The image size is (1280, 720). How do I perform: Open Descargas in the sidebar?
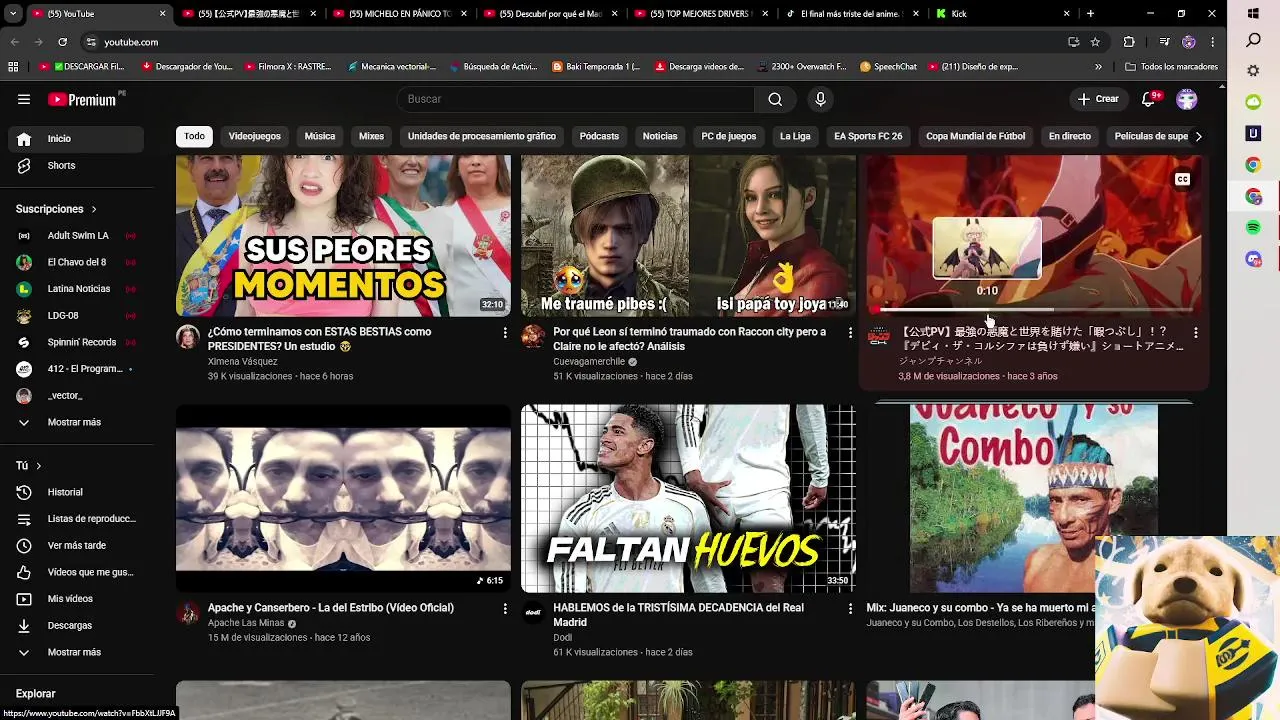(x=76, y=626)
